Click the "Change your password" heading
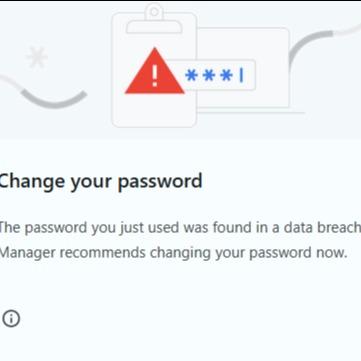361x361 pixels. tap(100, 182)
